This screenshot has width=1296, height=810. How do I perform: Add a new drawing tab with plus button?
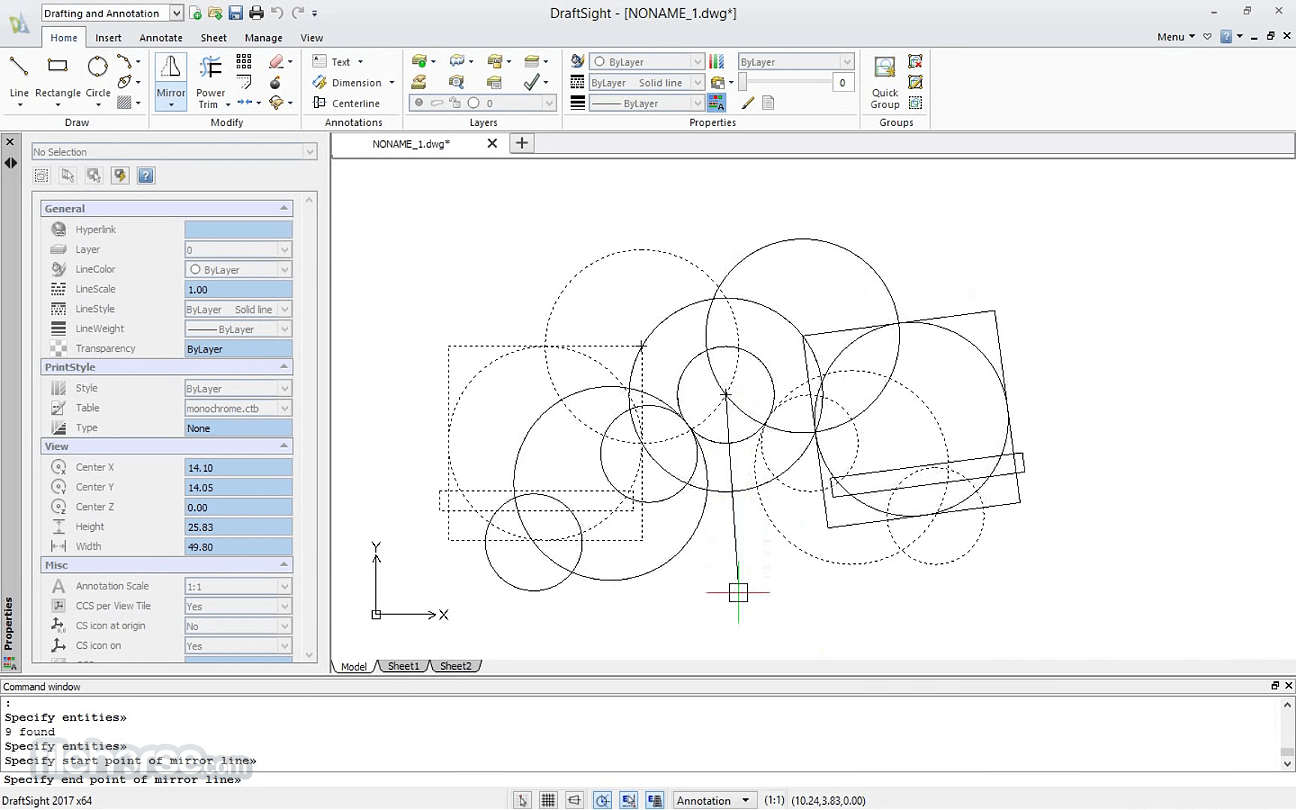pyautogui.click(x=522, y=143)
